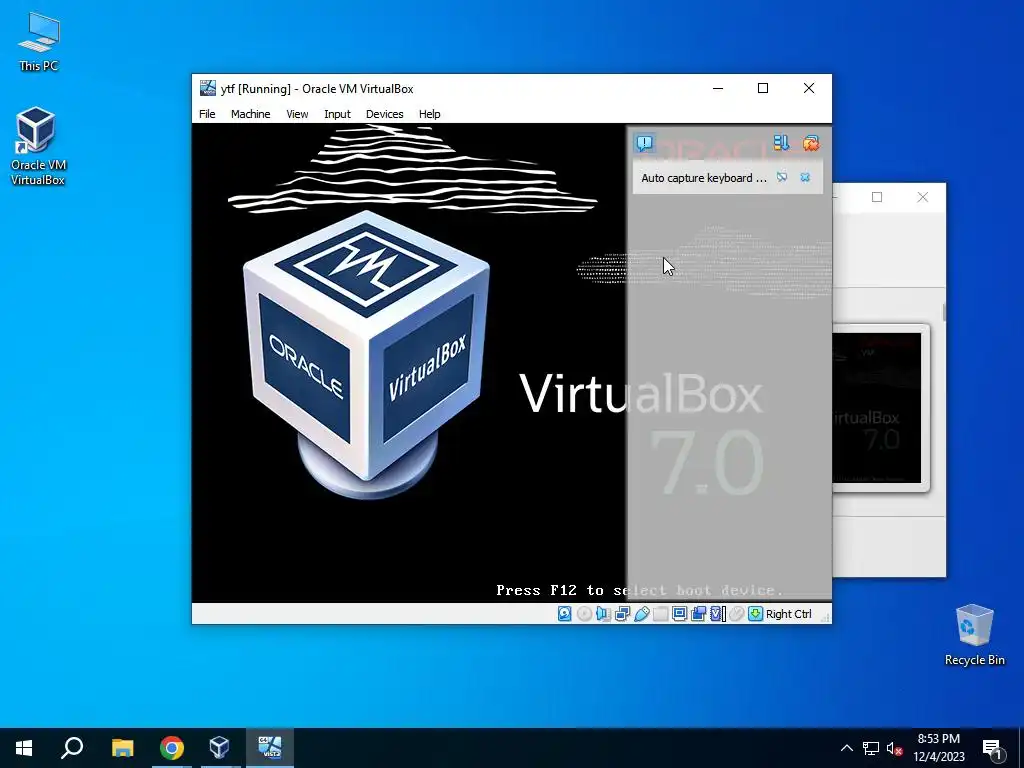Click the do-not-show-again icon for keyboard notice
This screenshot has height=768, width=1024.
click(x=782, y=178)
